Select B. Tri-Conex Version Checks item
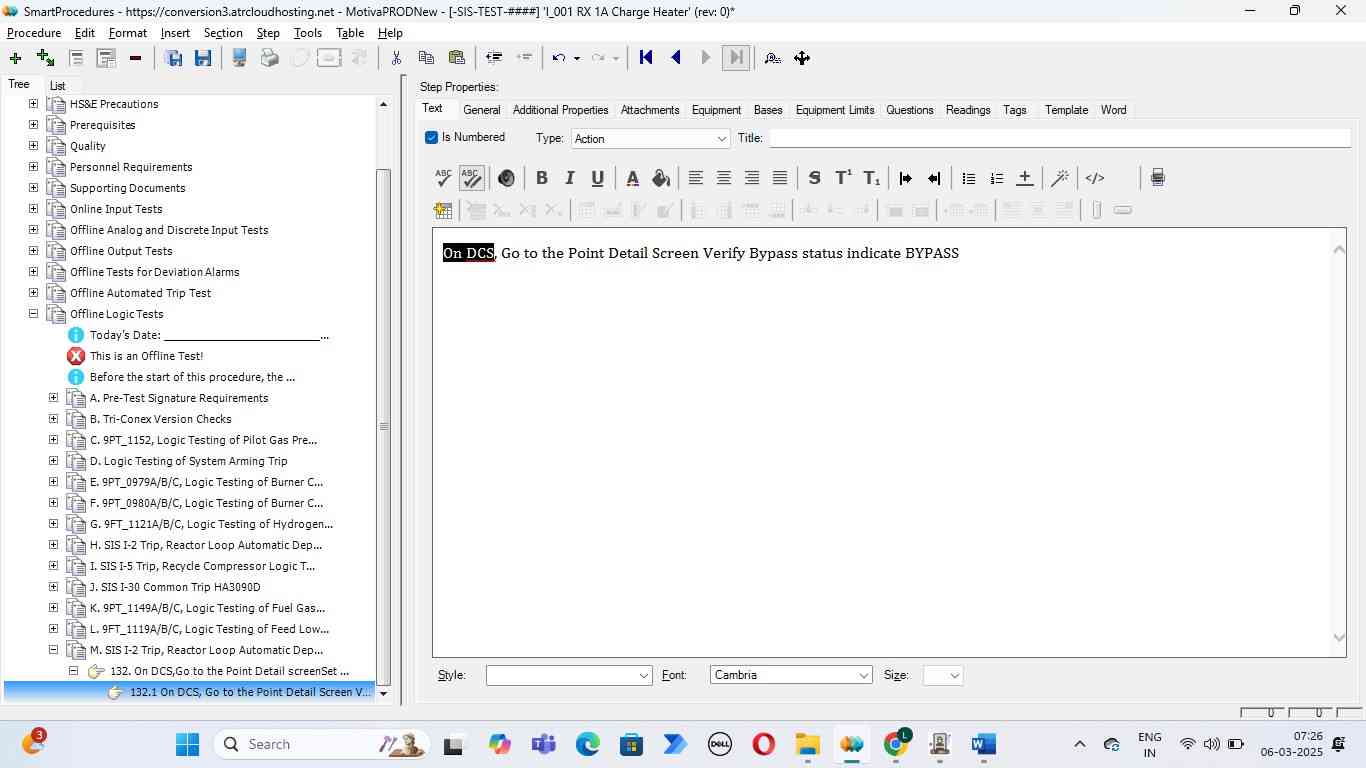This screenshot has width=1366, height=768. point(161,419)
